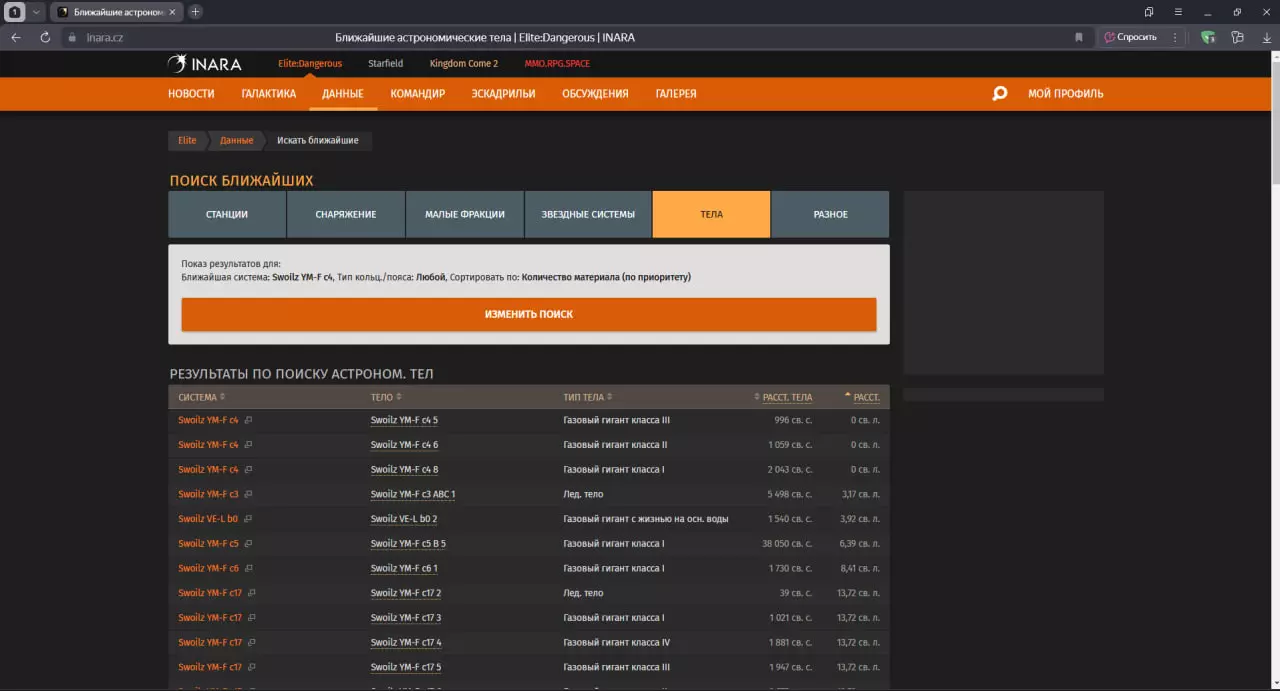Open body Swoilz YM-F c5 B 5
This screenshot has height=691, width=1280.
coord(408,544)
